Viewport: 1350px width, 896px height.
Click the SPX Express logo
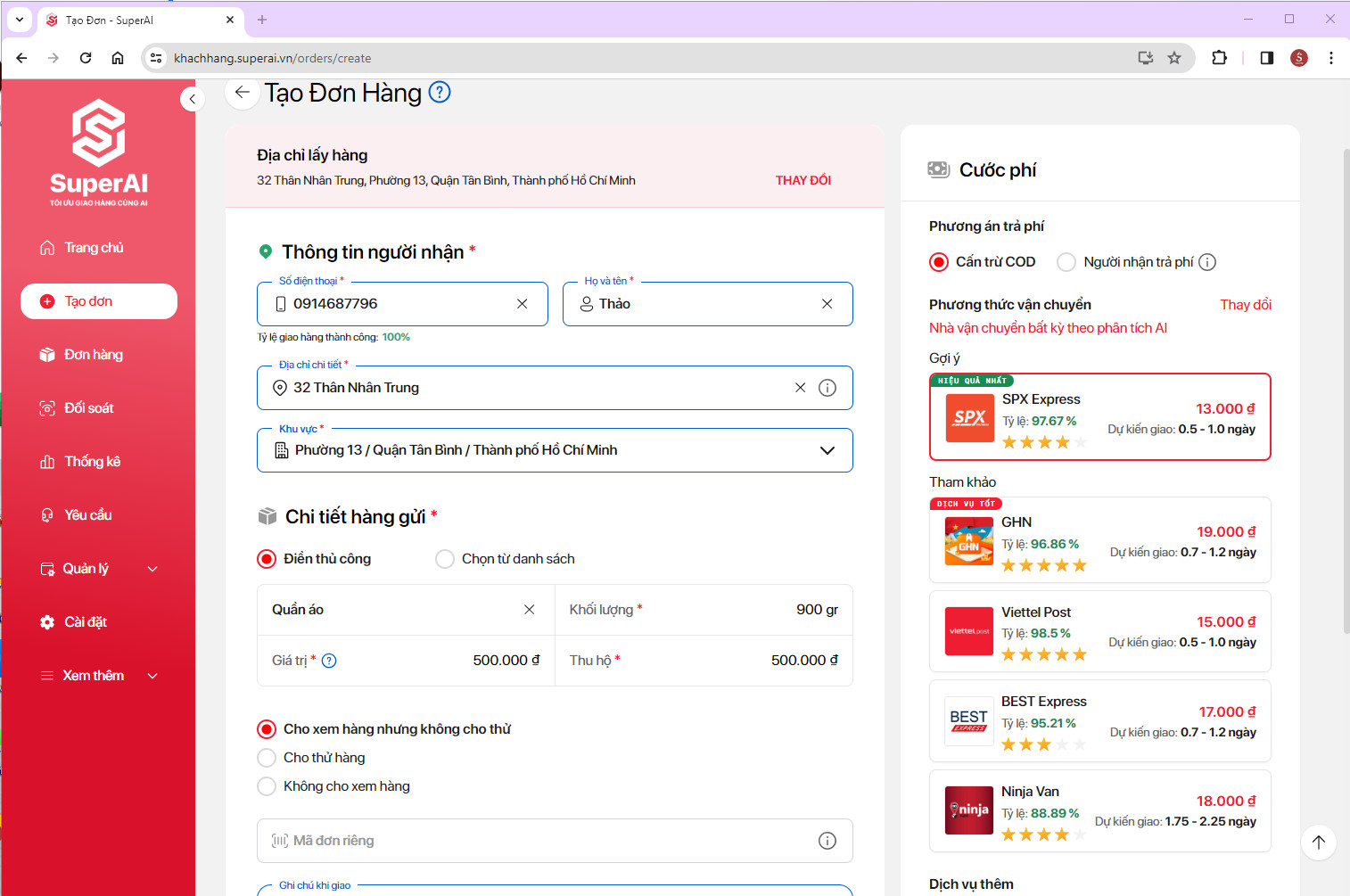click(969, 417)
